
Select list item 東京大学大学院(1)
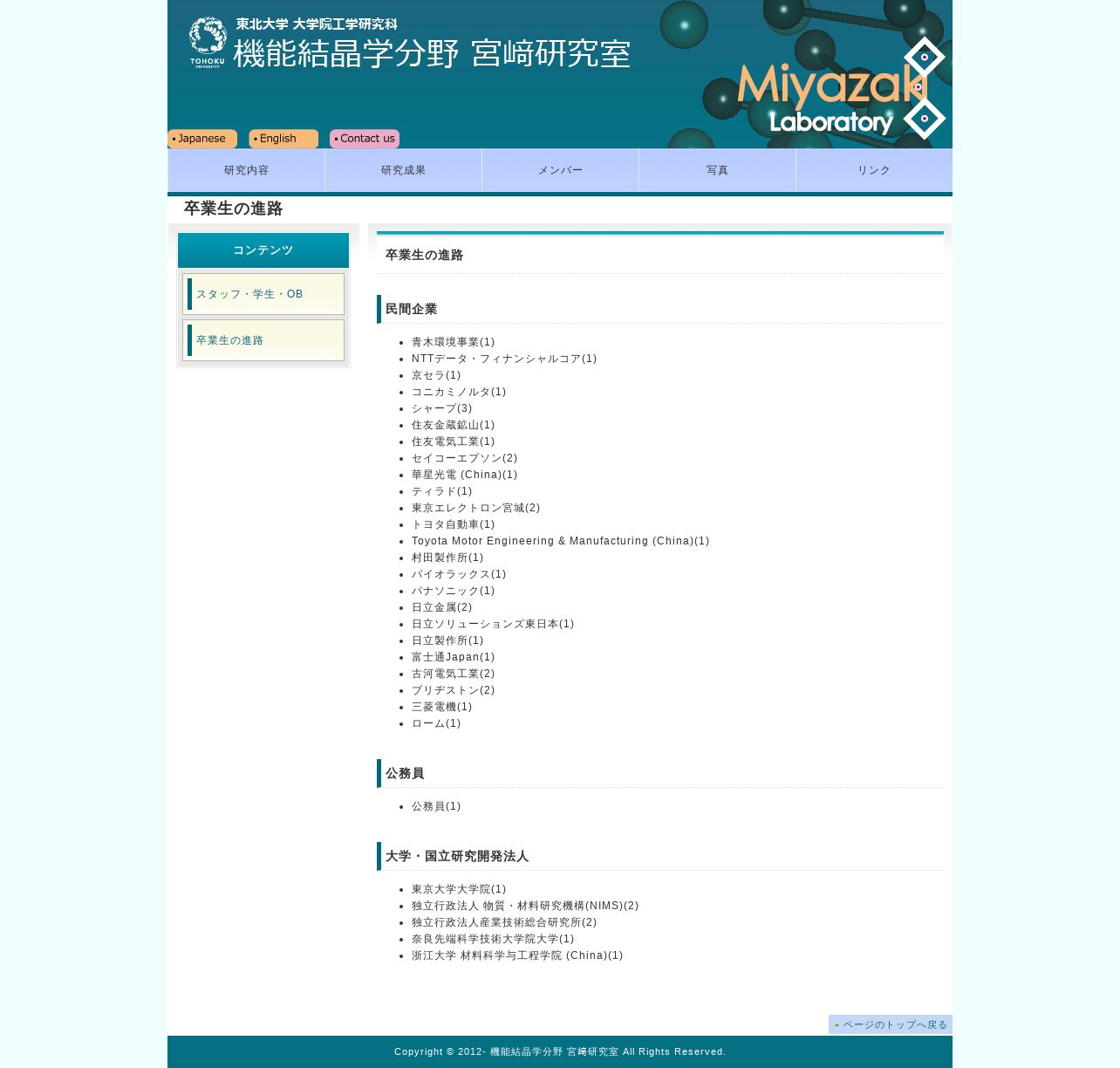point(459,889)
